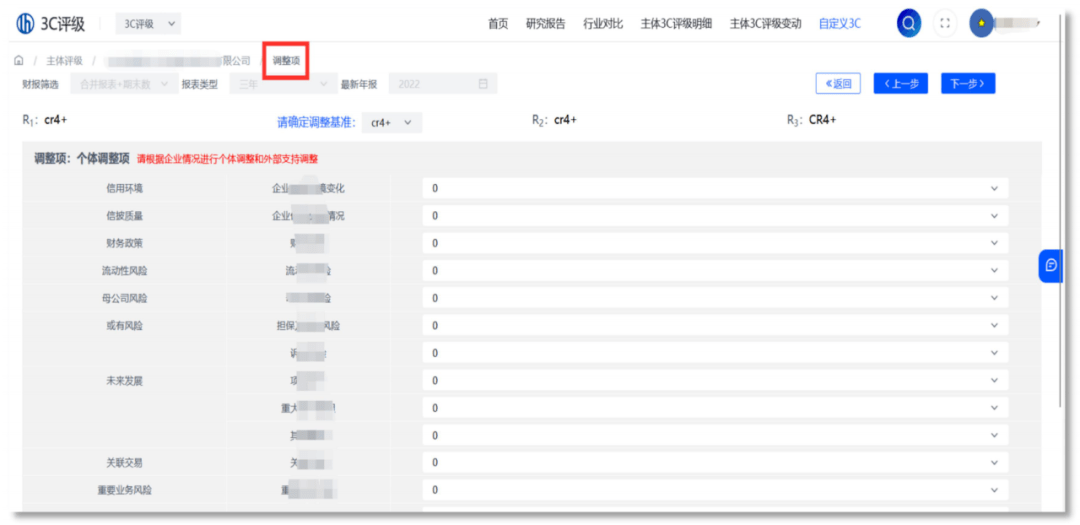The height and width of the screenshot is (525, 1080).
Task: Click the 返回 button
Action: (x=838, y=84)
